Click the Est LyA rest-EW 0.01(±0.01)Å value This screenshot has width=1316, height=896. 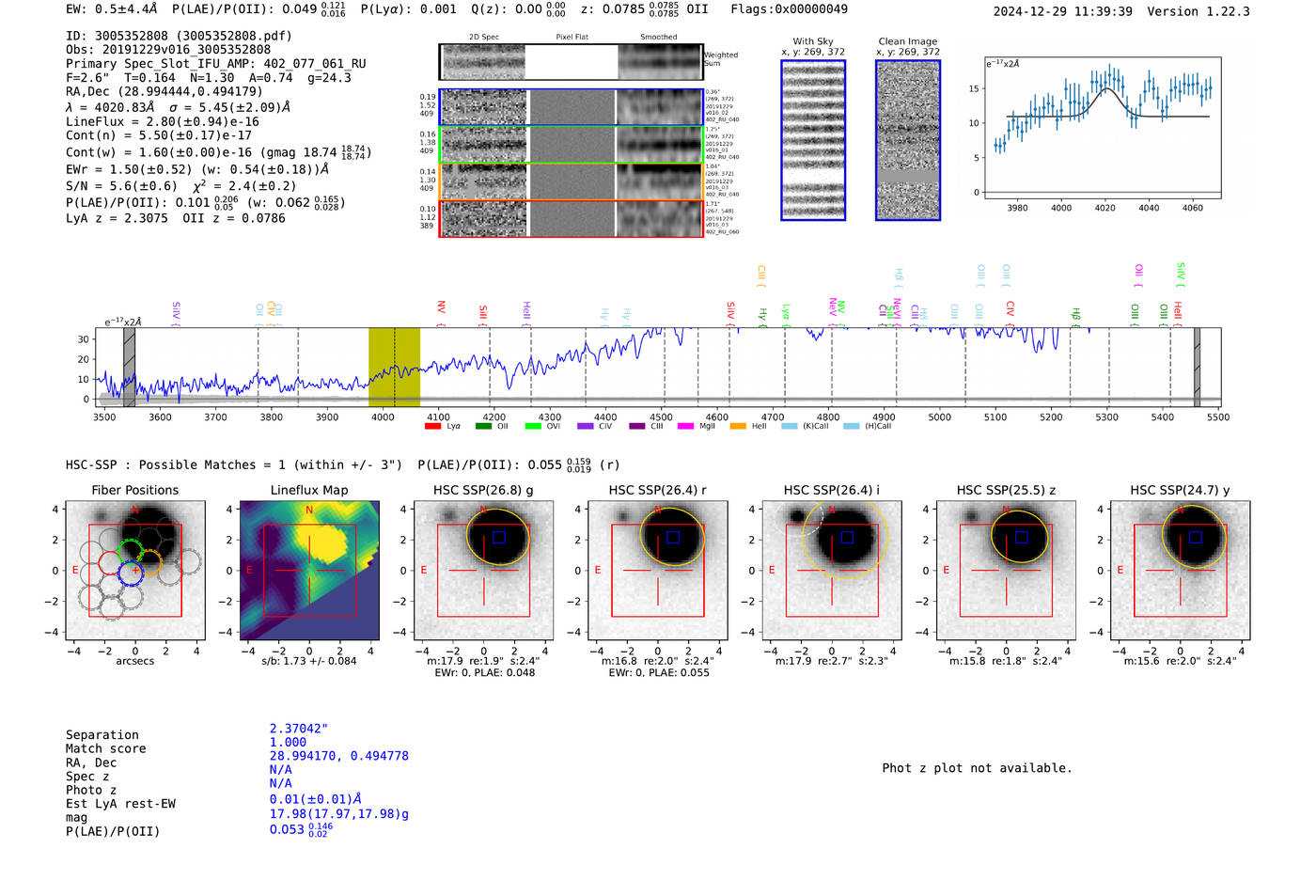(316, 799)
